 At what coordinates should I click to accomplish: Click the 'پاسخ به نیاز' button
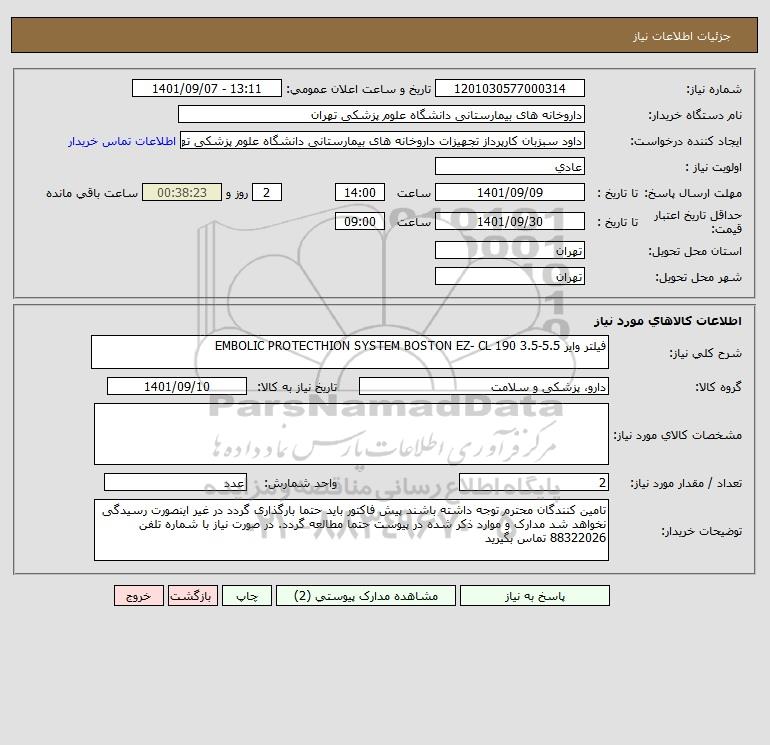[x=534, y=596]
